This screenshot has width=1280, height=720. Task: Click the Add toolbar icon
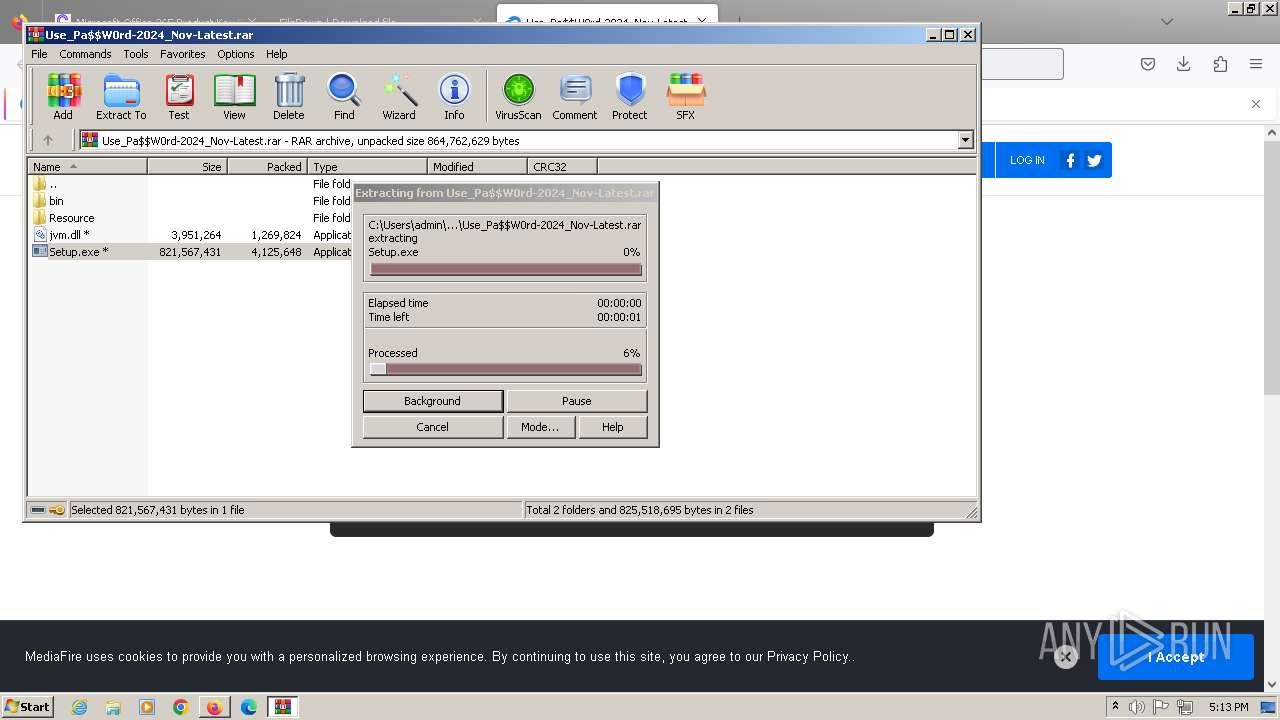pos(63,97)
